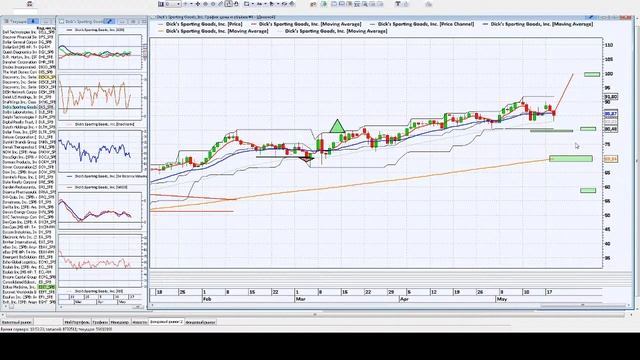This screenshot has height=360, width=640.
Task: Select Editas Medicine row
Action: pos(28,287)
